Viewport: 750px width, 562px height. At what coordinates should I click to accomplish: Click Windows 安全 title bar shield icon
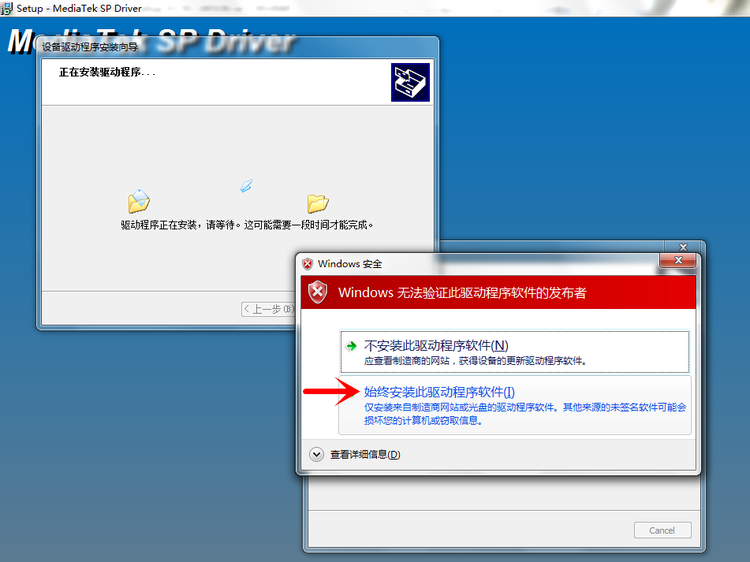click(308, 264)
